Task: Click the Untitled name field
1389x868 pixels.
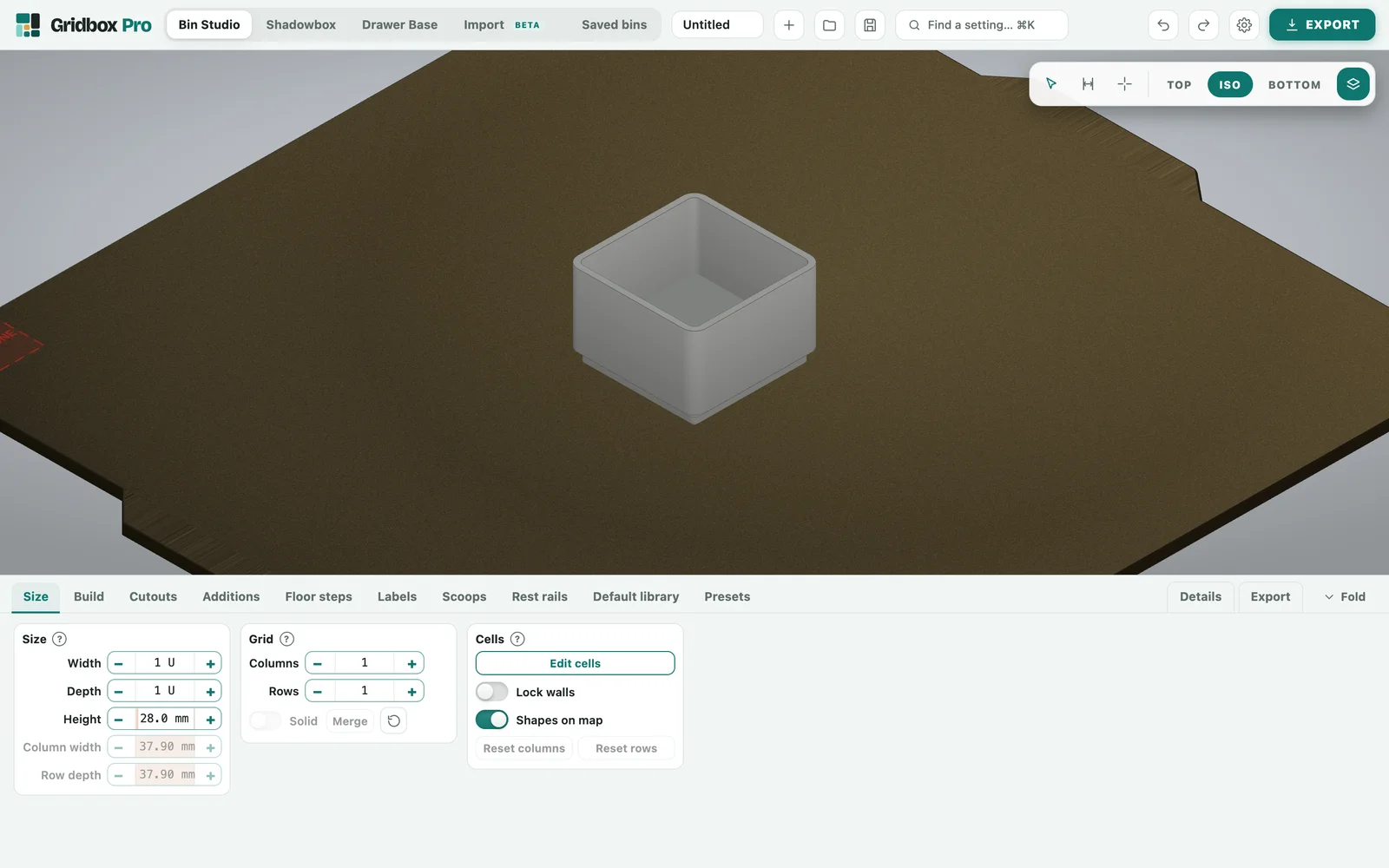Action: point(717,25)
